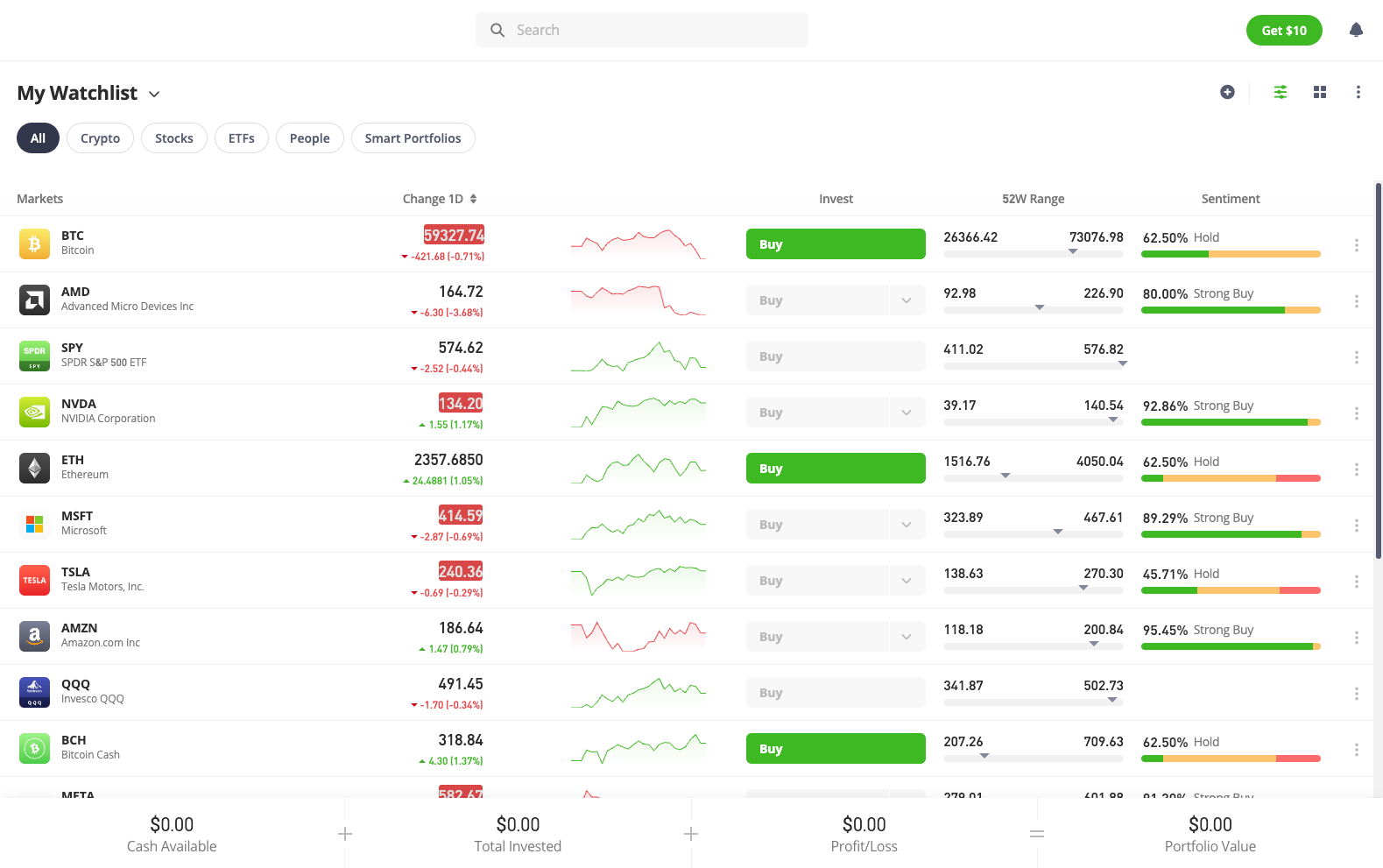Click the vertical scrollbar
The image size is (1383, 868).
[1378, 370]
